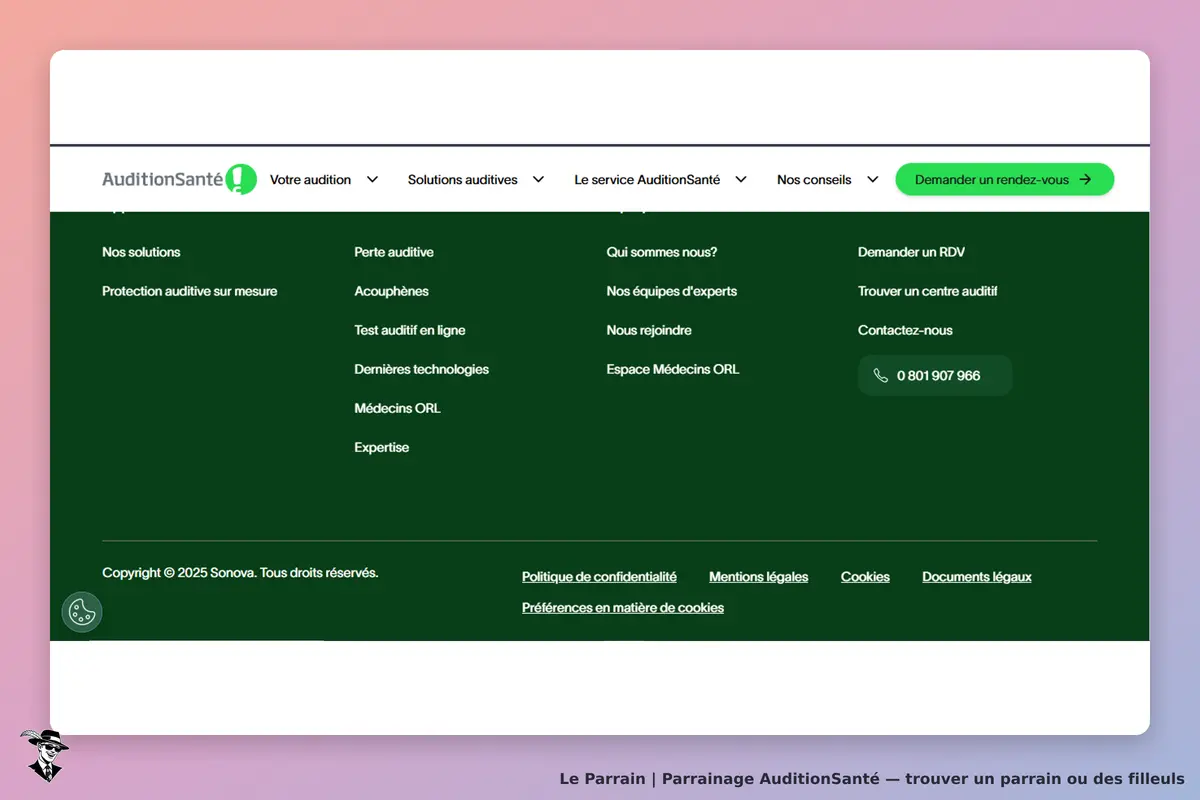Open Nos équipes d'experts link
Screen dimensions: 1200x800
[671, 291]
